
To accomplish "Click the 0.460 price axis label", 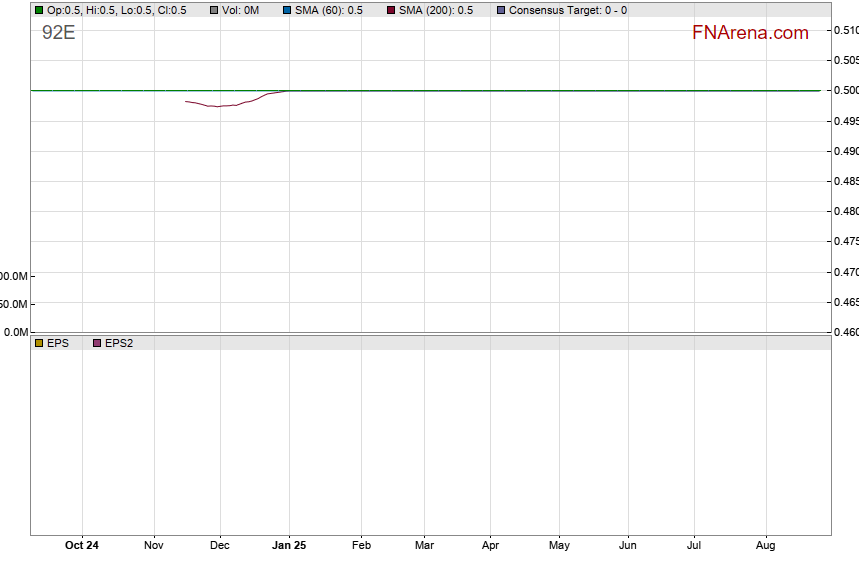I will [845, 332].
